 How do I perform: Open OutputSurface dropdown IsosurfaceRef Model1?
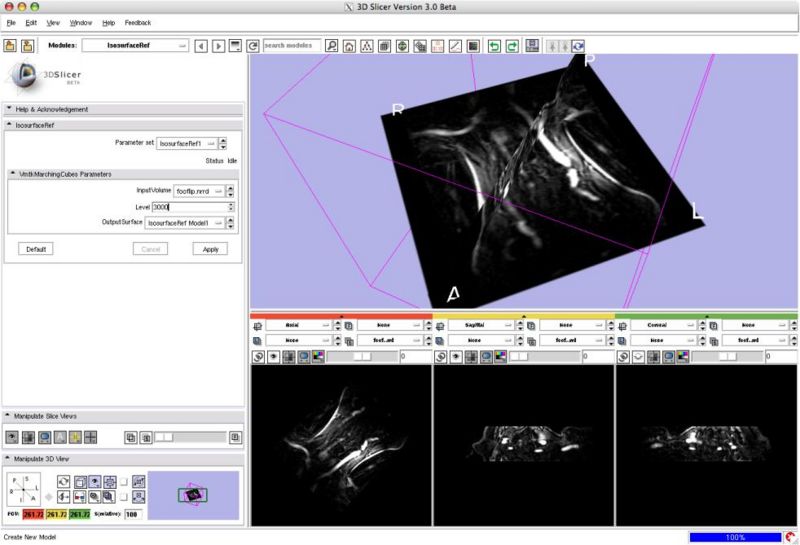pos(185,223)
